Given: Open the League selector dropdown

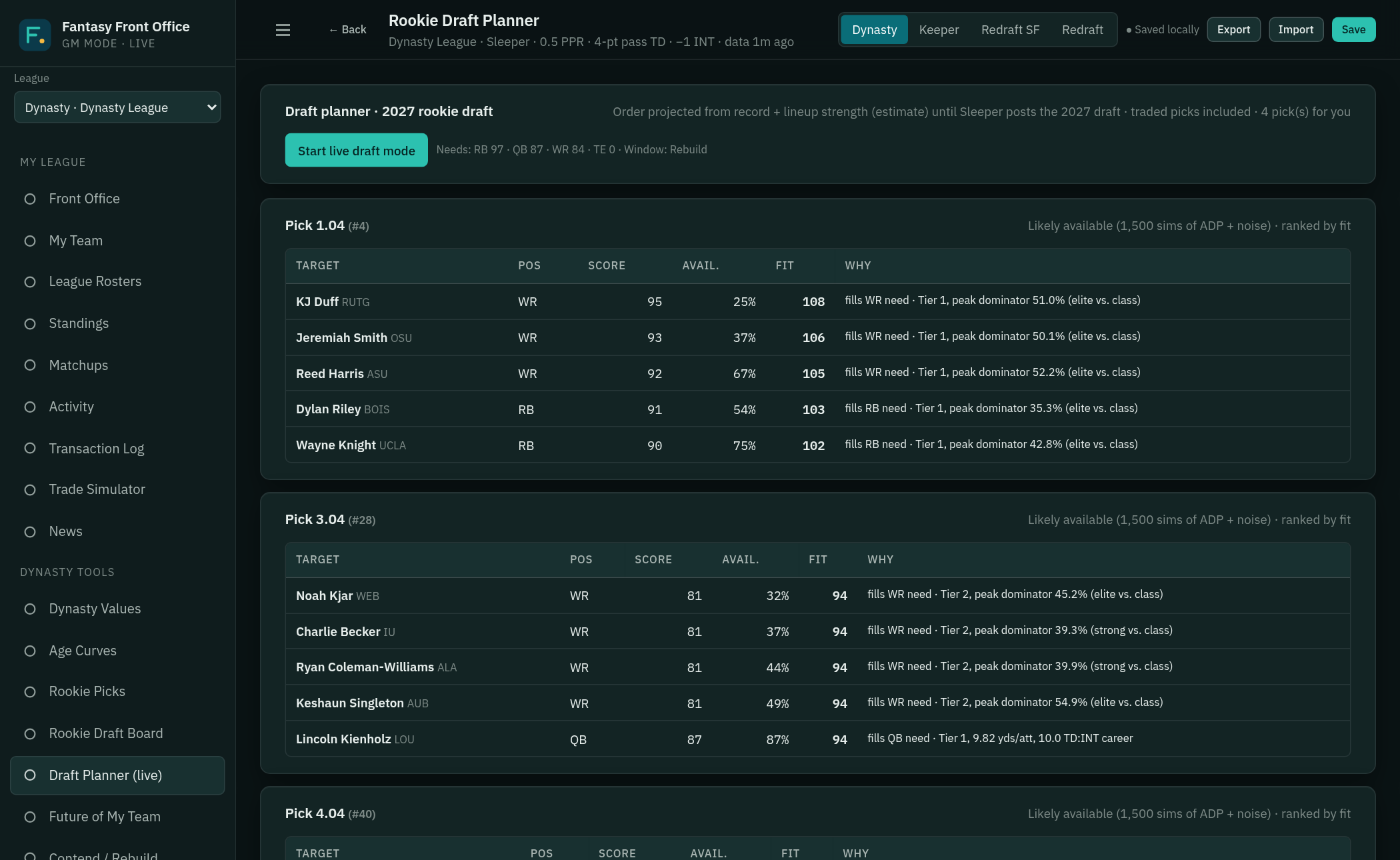Looking at the screenshot, I should [x=117, y=107].
